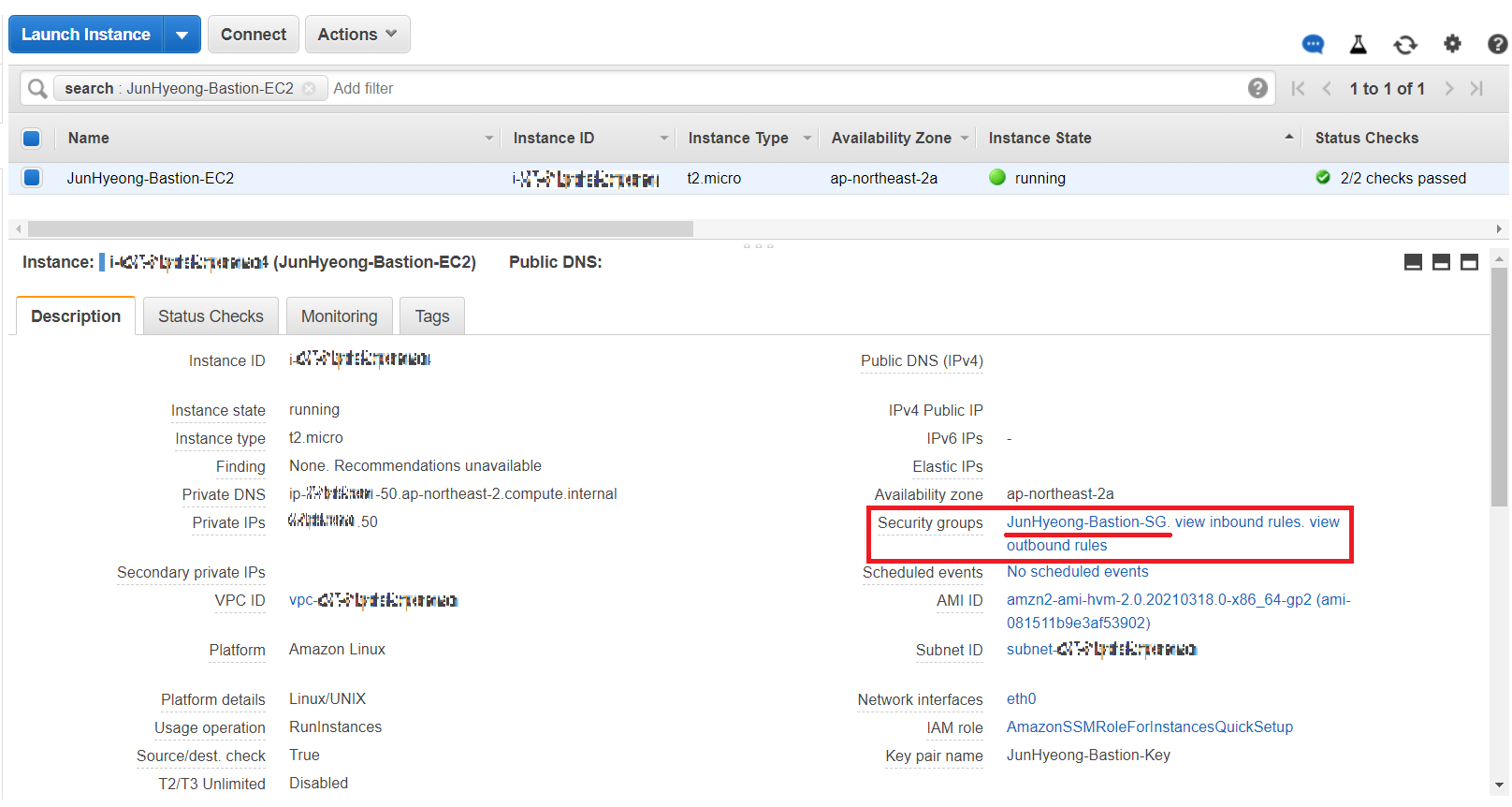Click the Status Checks column header
This screenshot has width=1512, height=807.
(x=1366, y=138)
